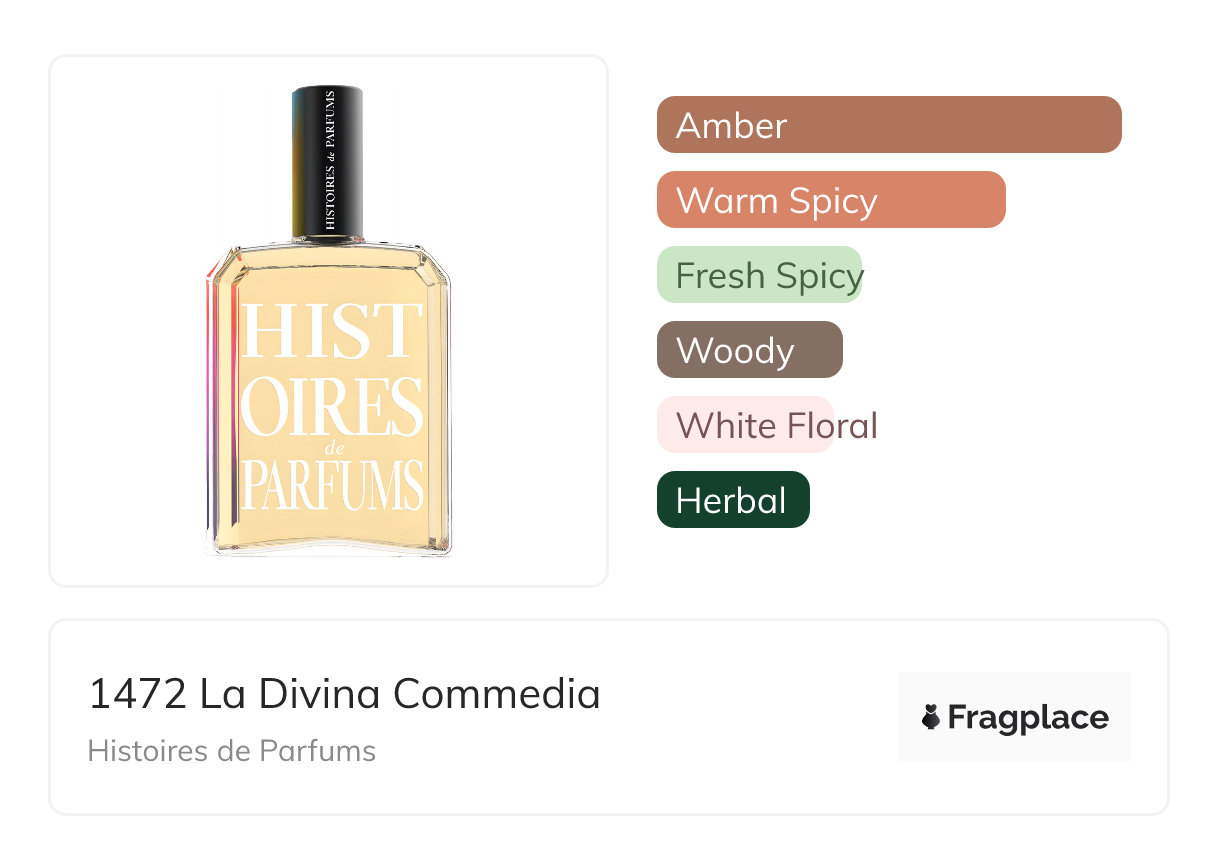
Task: Choose the Warm Spicy accord bar
Action: (830, 200)
